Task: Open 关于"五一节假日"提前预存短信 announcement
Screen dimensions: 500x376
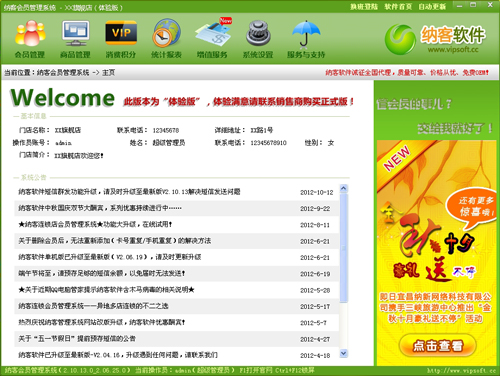Action: click(x=77, y=339)
